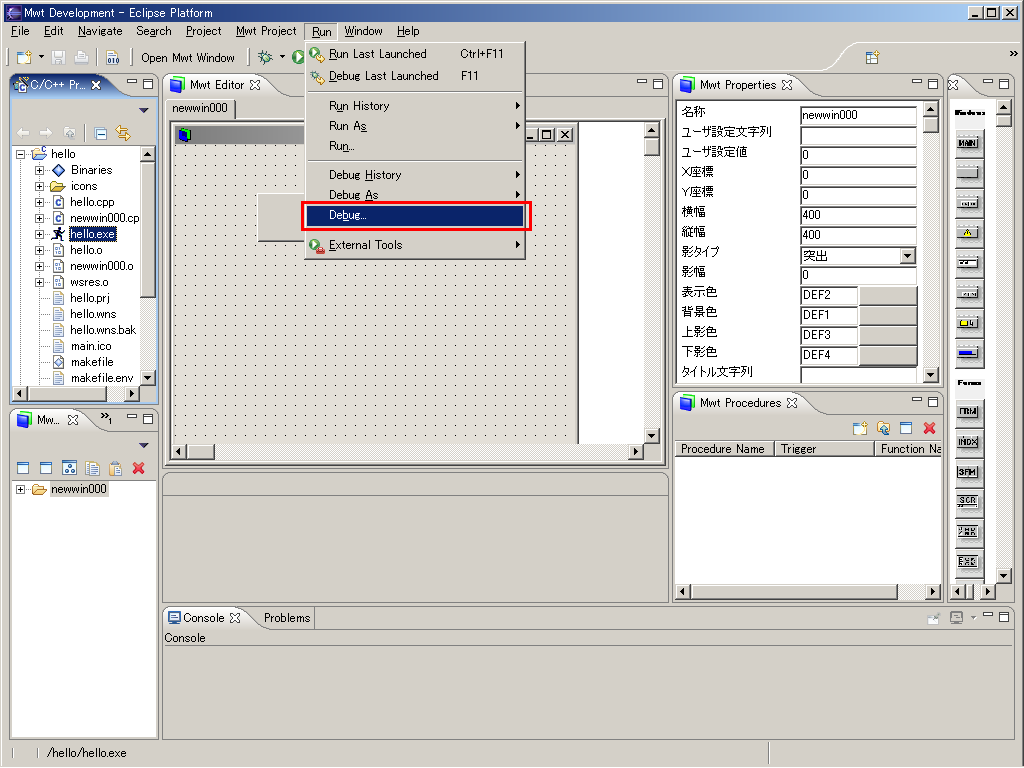Click the 上影色 color button beside DEF3

[x=888, y=335]
